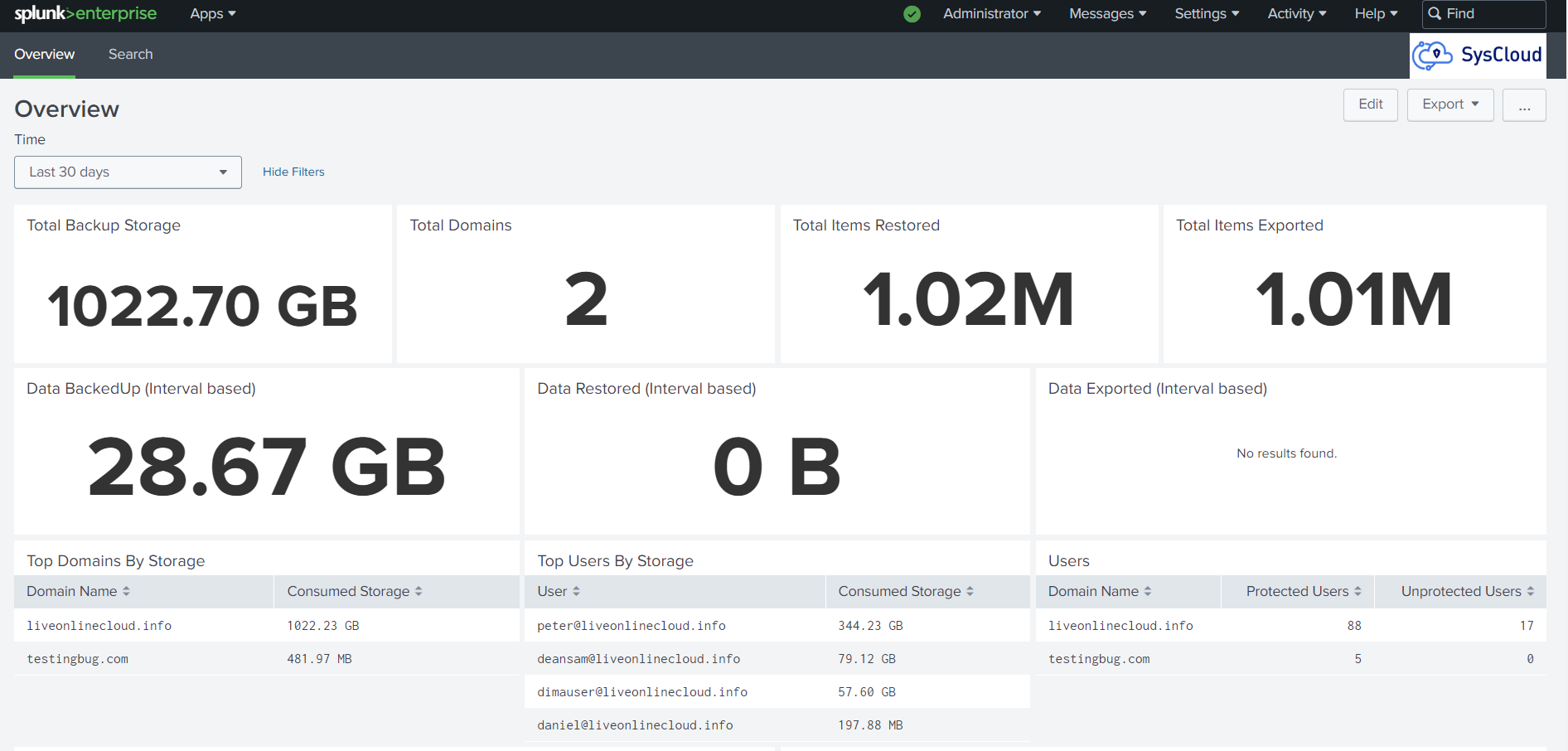Sort by Domain Name in Top Domains table
Screen dimensions: 1568x751
79,591
